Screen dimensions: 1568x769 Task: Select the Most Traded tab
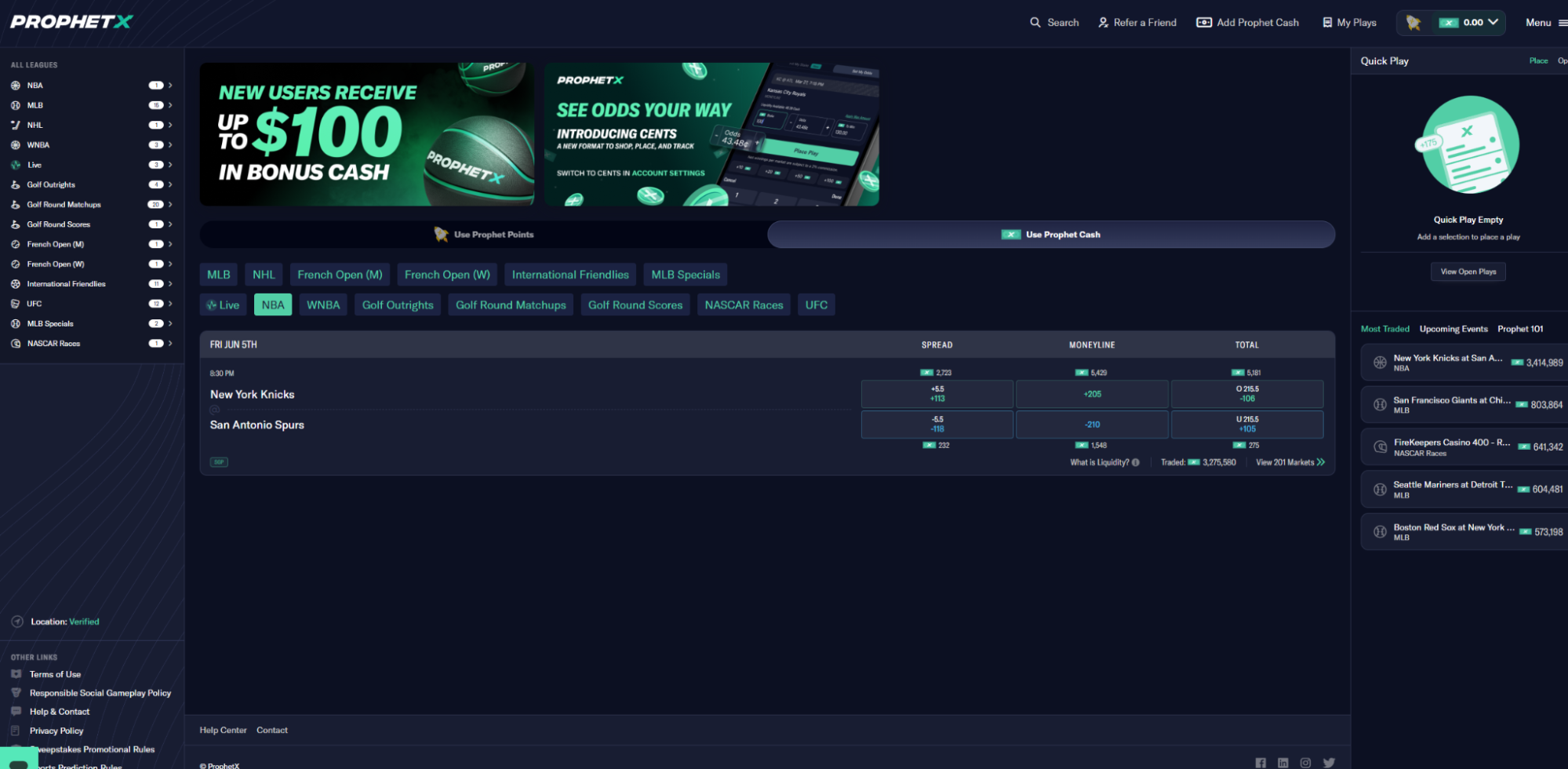[1385, 329]
